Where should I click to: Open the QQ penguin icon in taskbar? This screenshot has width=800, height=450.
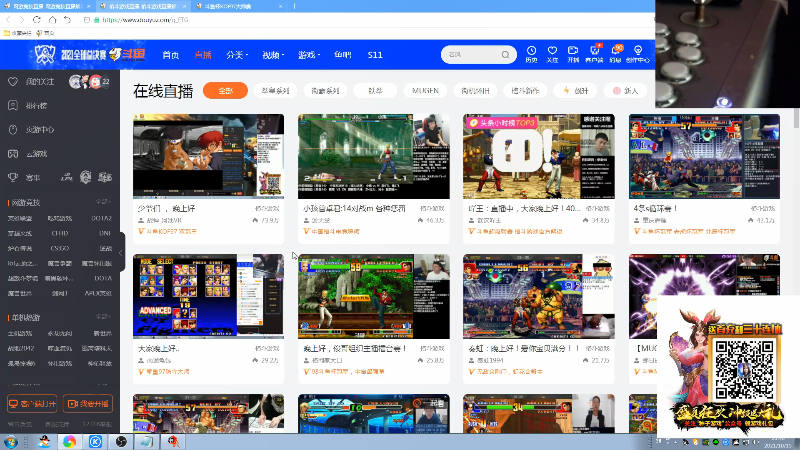44,441
